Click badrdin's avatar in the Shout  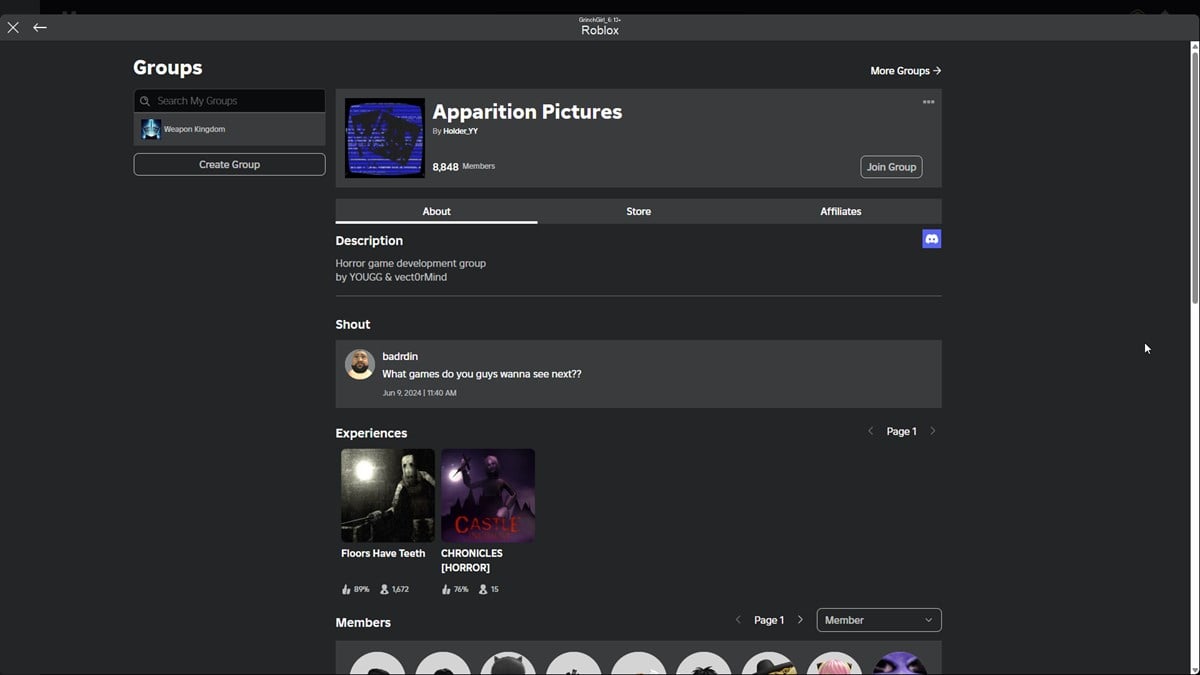coord(360,364)
